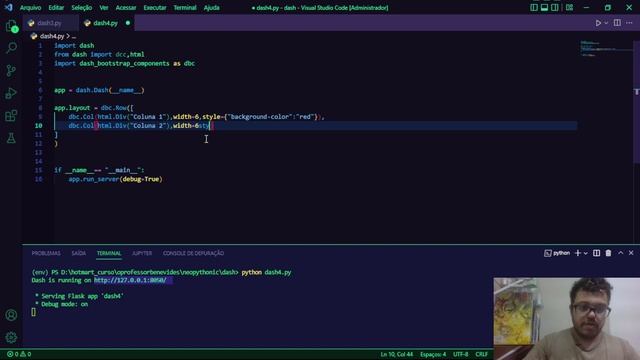Switch to the SAÍDA panel tab
Image resolution: width=640 pixels, height=360 pixels.
click(79, 253)
